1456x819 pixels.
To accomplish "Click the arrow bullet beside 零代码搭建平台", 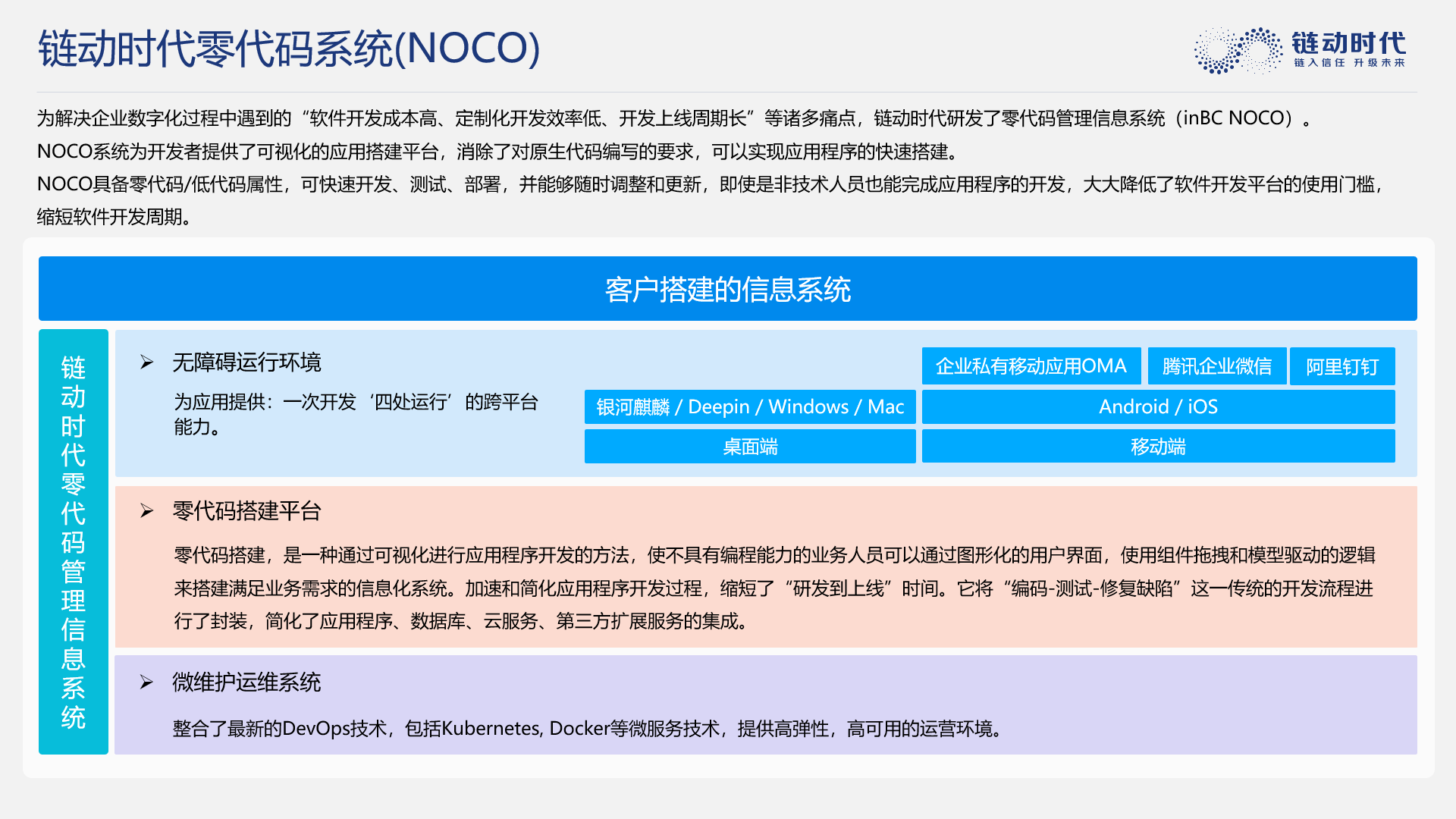I will coord(146,511).
